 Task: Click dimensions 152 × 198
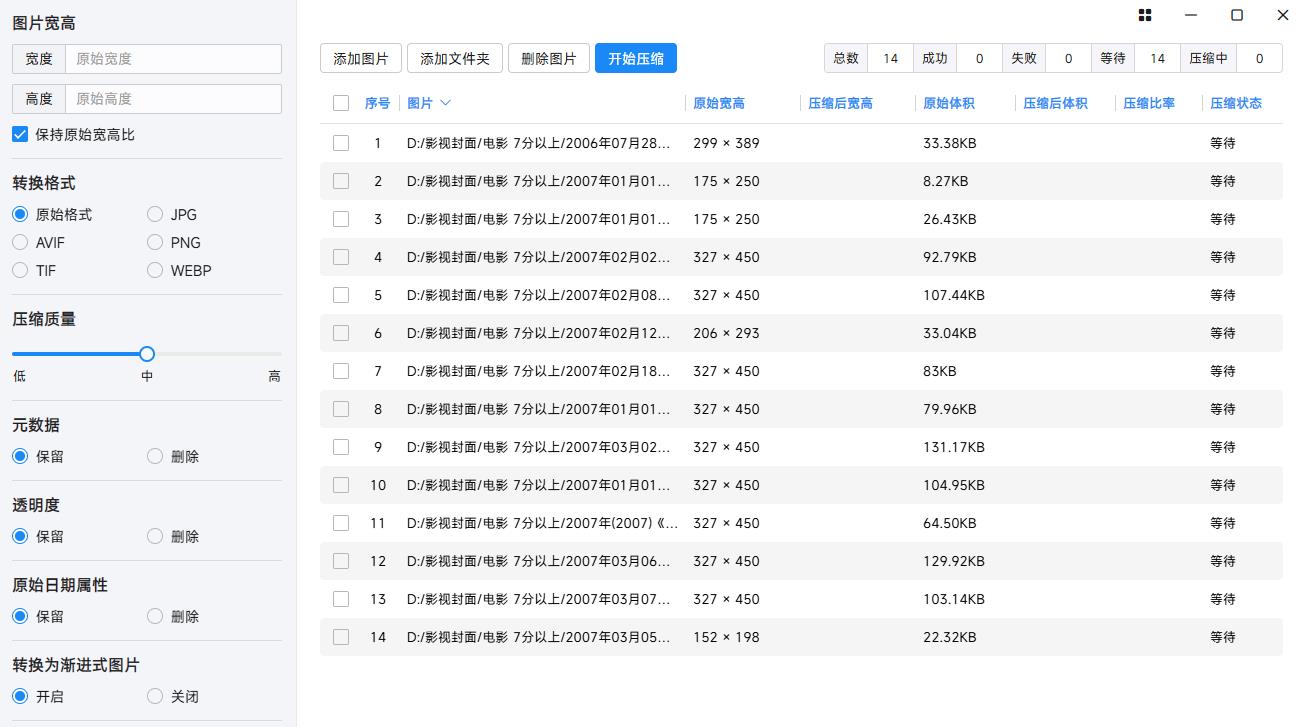point(726,637)
